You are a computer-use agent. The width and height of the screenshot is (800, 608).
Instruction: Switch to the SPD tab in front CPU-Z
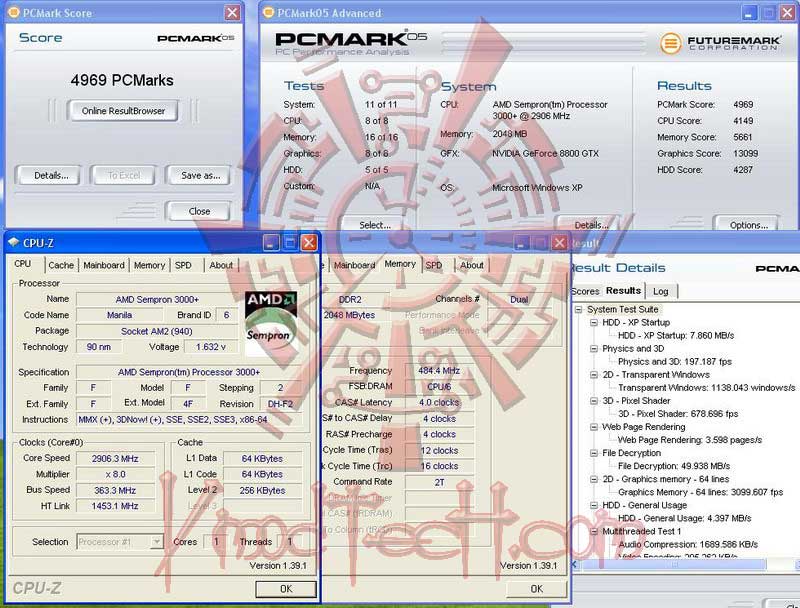tap(183, 265)
